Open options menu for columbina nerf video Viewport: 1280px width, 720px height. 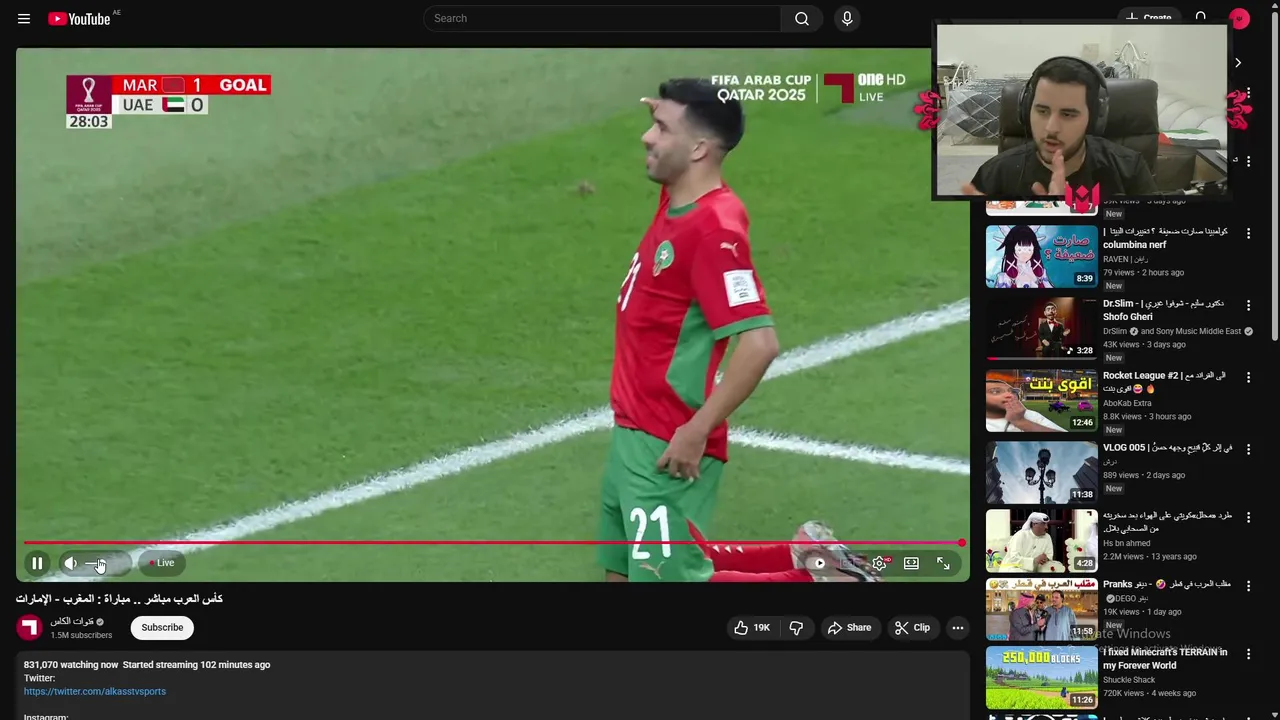1248,232
